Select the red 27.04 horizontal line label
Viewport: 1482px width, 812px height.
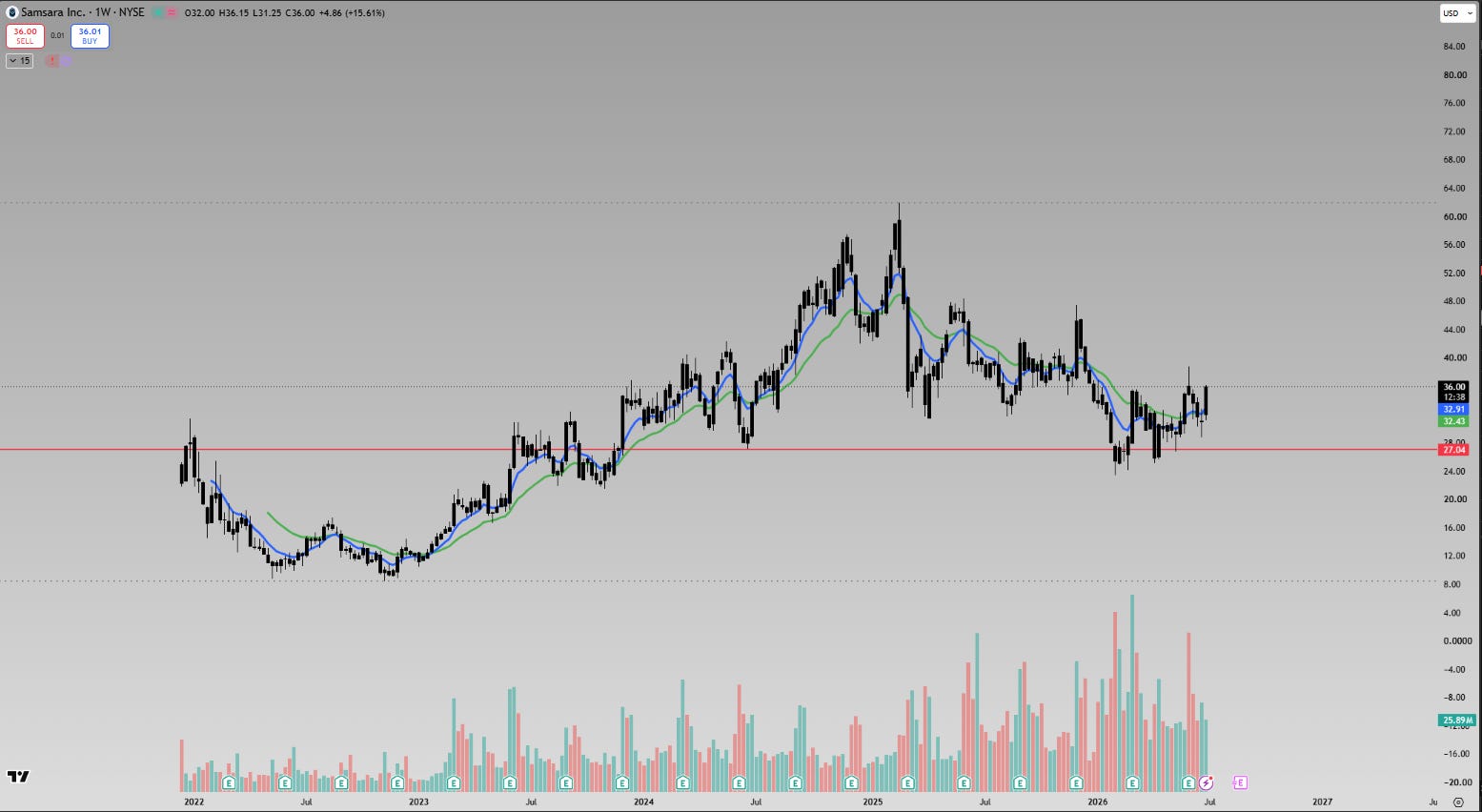pyautogui.click(x=1453, y=450)
